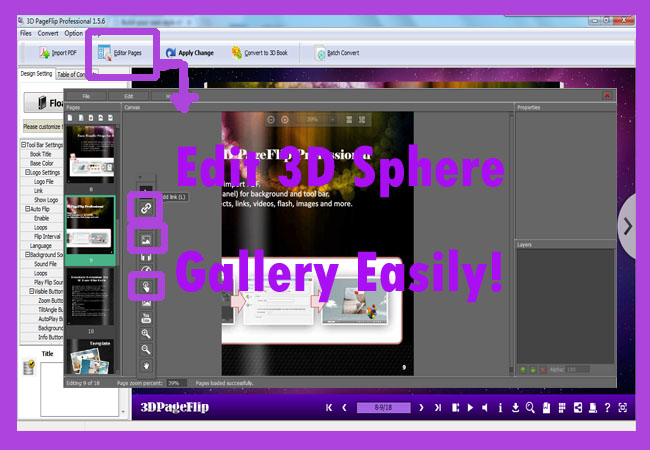The image size is (650, 450).
Task: Click the Alpha value field in Layers
Action: pyautogui.click(x=577, y=369)
